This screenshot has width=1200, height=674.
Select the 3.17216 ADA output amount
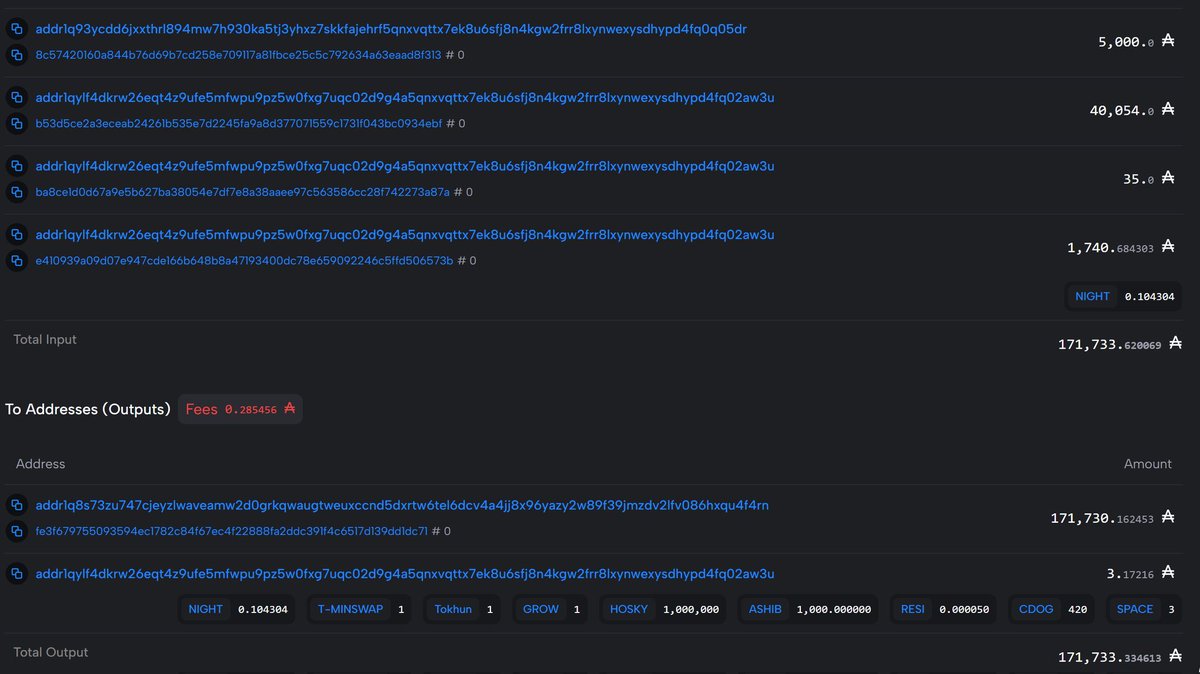coord(1140,574)
